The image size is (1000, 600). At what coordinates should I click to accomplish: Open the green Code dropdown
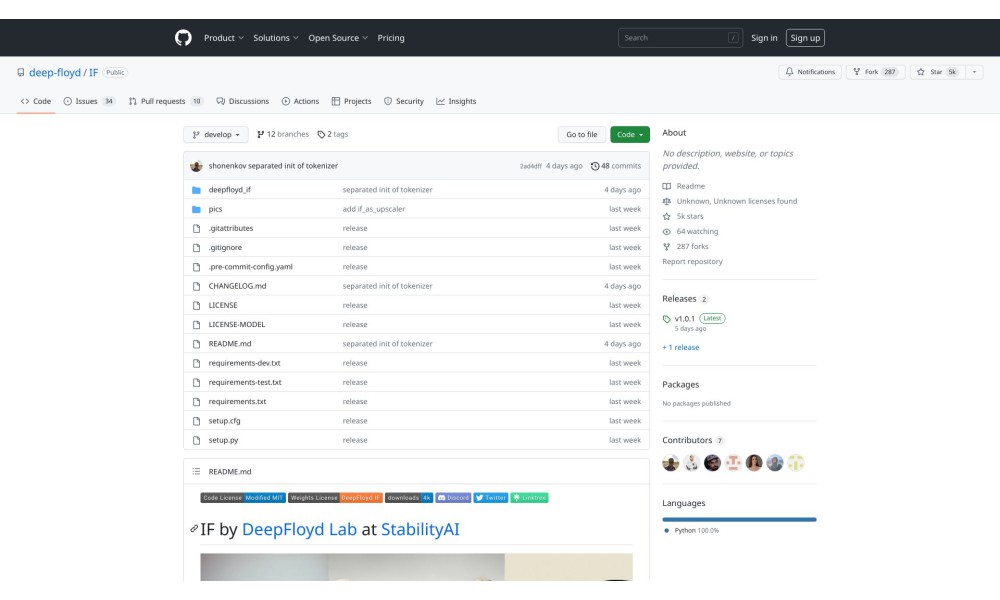click(629, 135)
